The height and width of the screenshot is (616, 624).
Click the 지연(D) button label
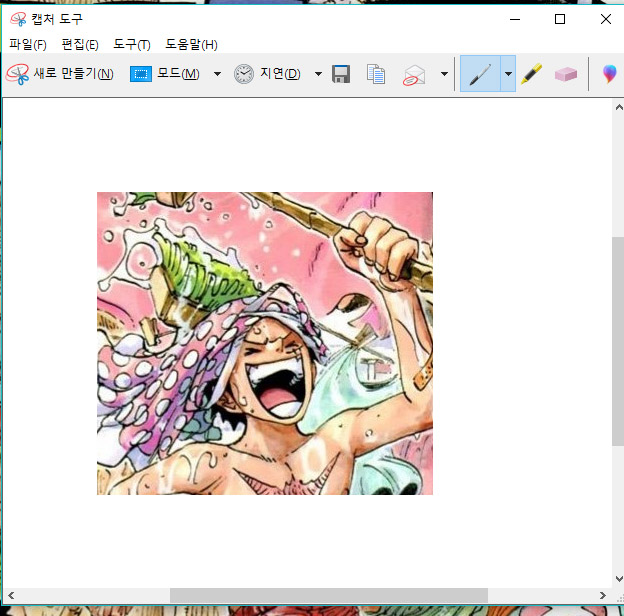click(280, 74)
